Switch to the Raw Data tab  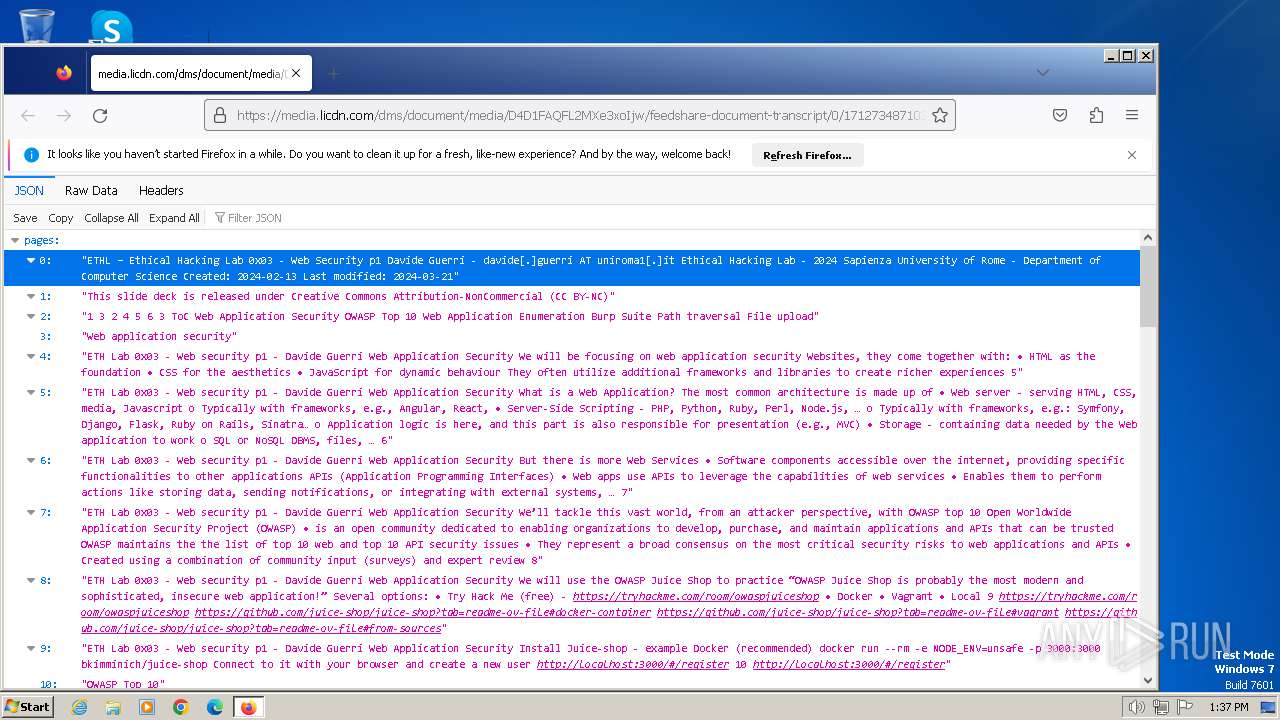(91, 190)
